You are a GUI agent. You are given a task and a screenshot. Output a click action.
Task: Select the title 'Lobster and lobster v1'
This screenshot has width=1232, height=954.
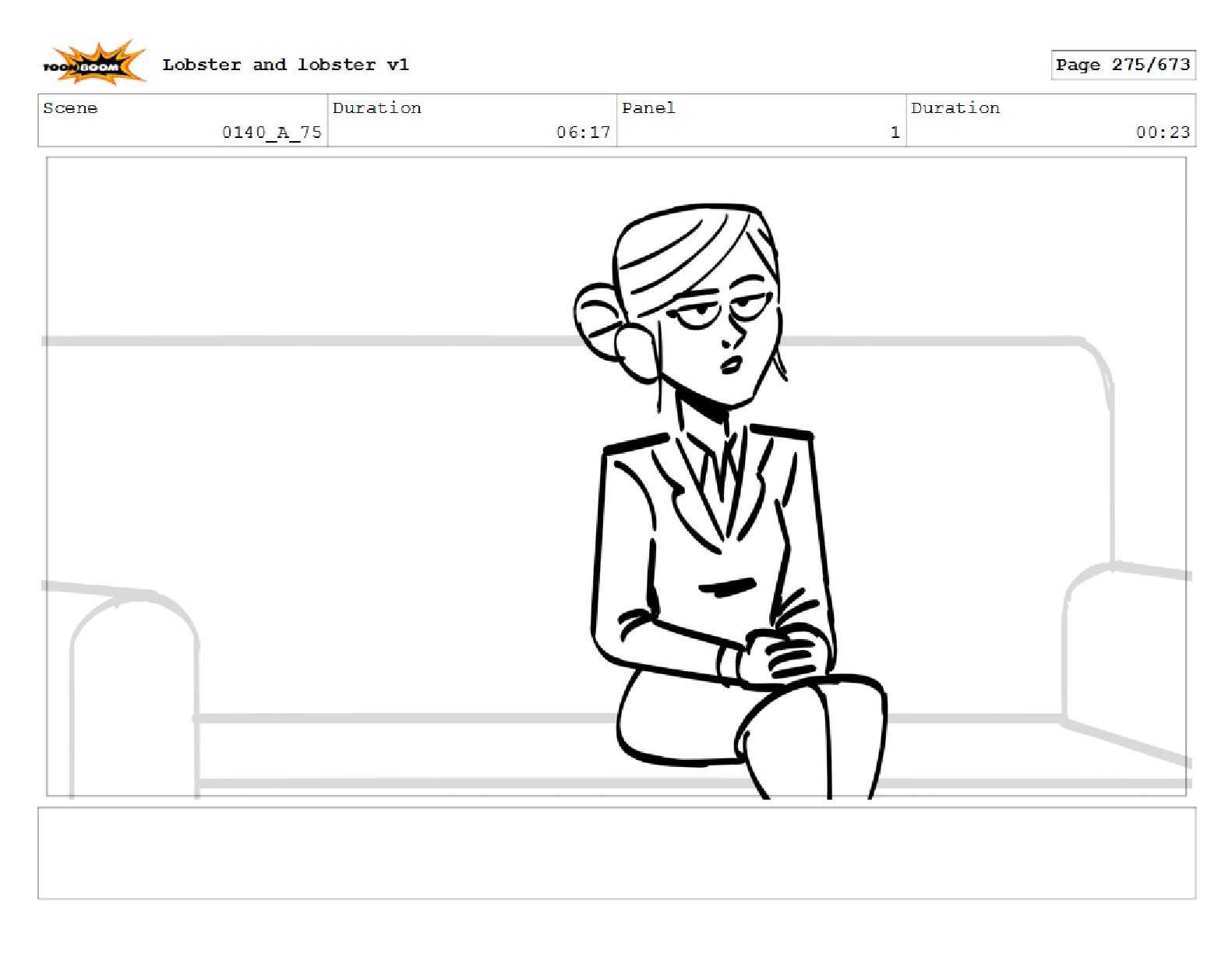point(285,65)
